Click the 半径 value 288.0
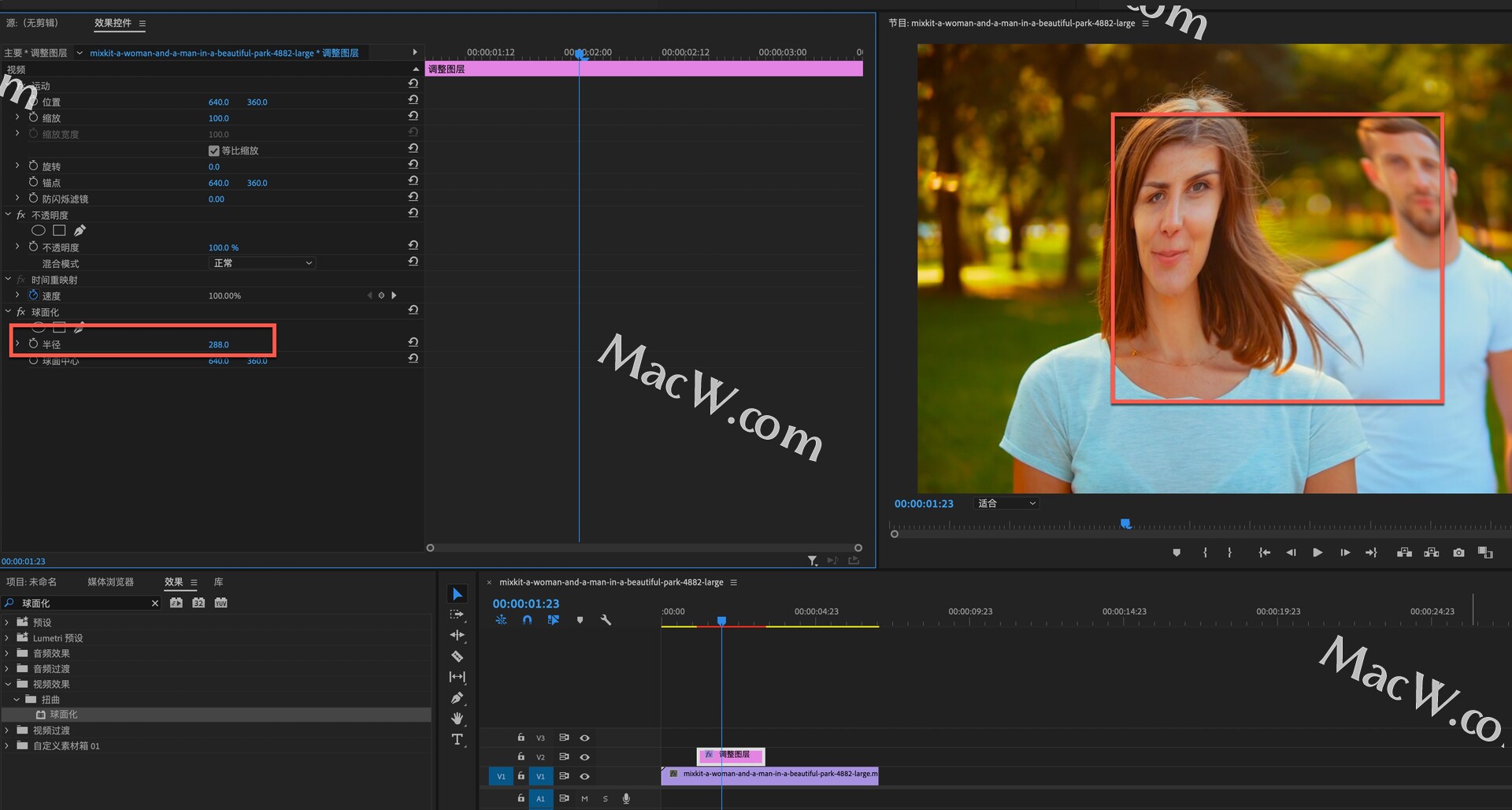Screen dimensions: 1512x810 pos(218,344)
